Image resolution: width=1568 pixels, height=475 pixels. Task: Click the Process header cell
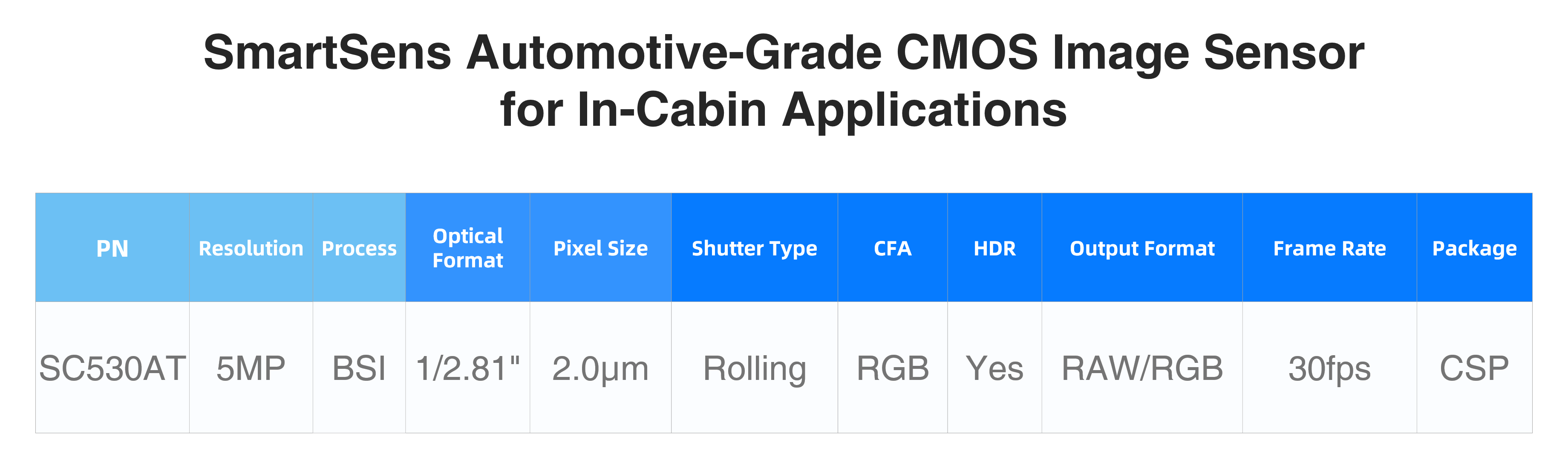pos(359,248)
